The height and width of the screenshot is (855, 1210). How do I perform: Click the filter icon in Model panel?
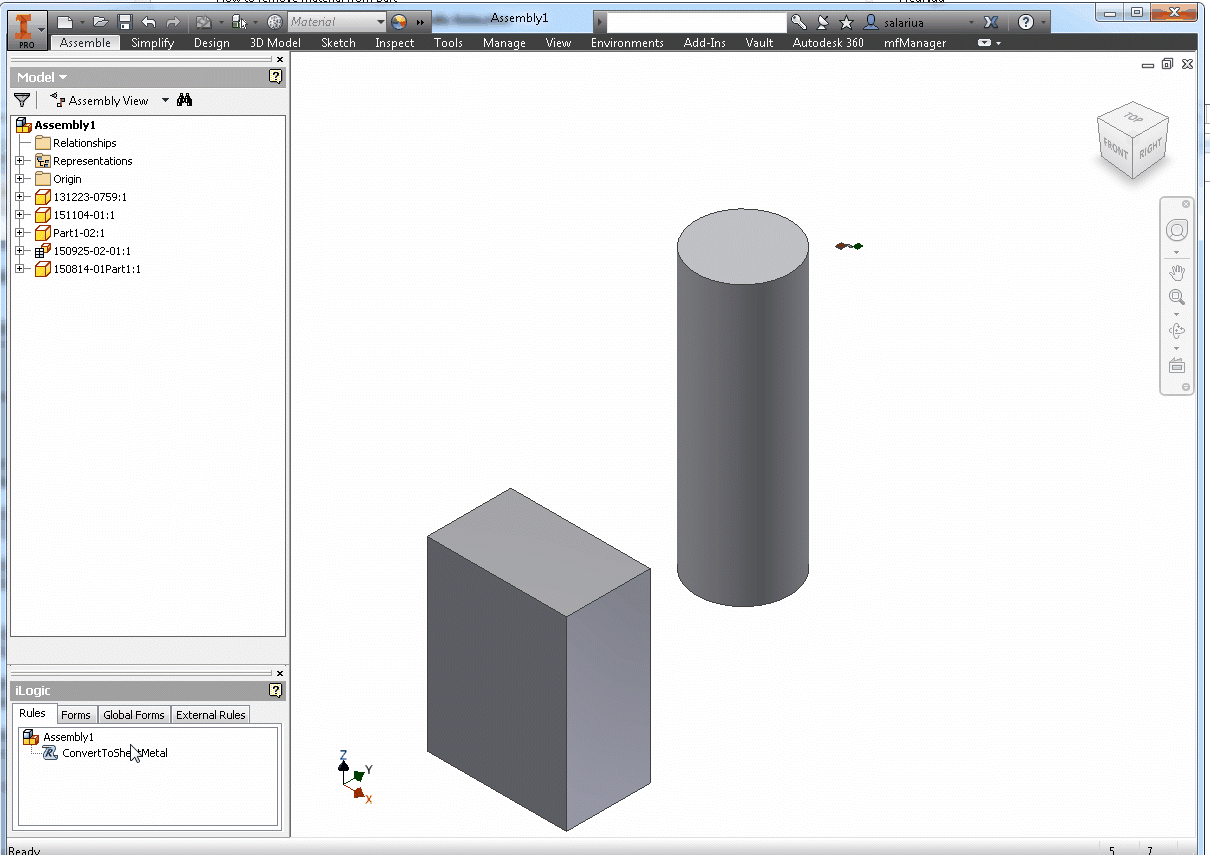(x=22, y=100)
